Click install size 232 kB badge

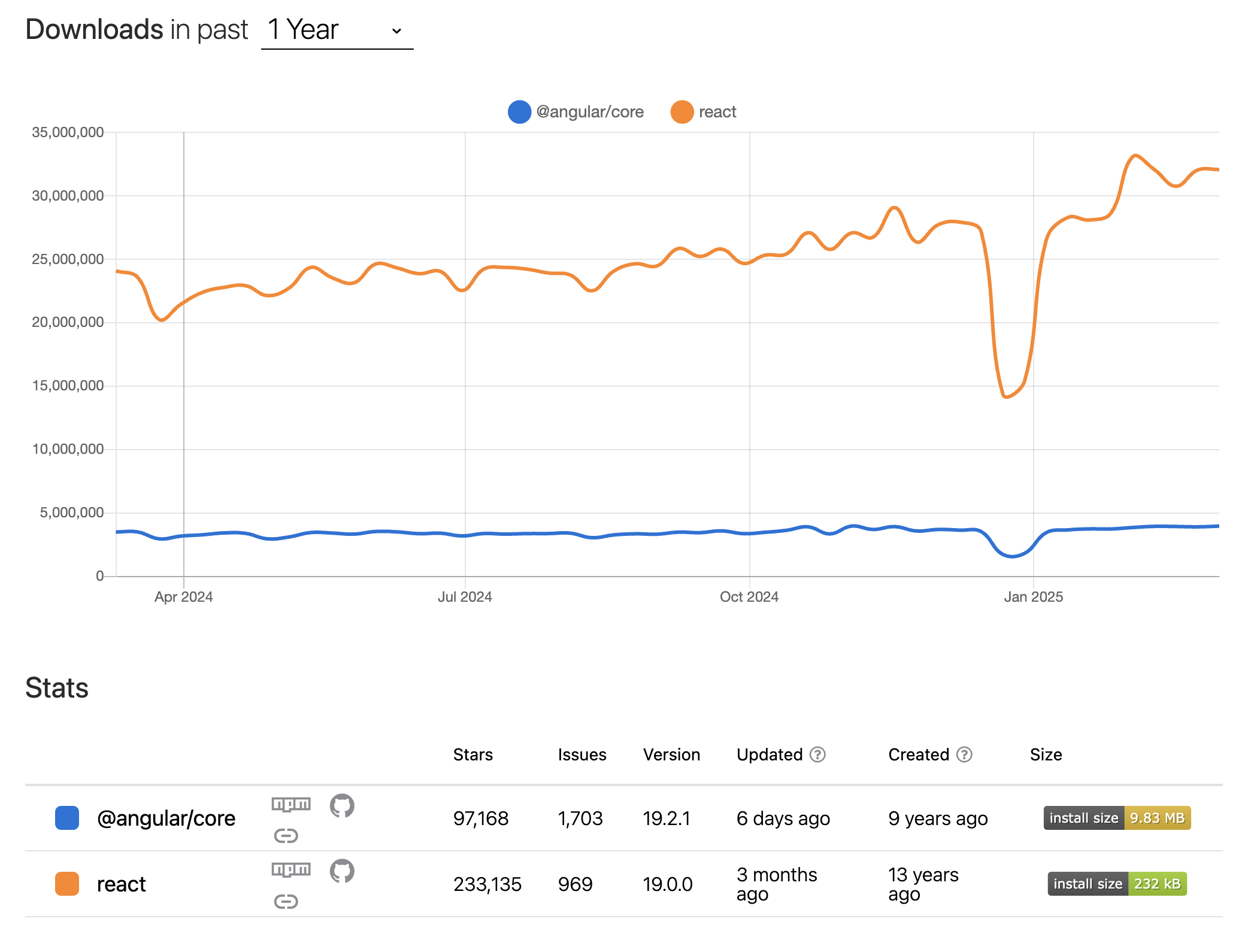tap(1117, 884)
